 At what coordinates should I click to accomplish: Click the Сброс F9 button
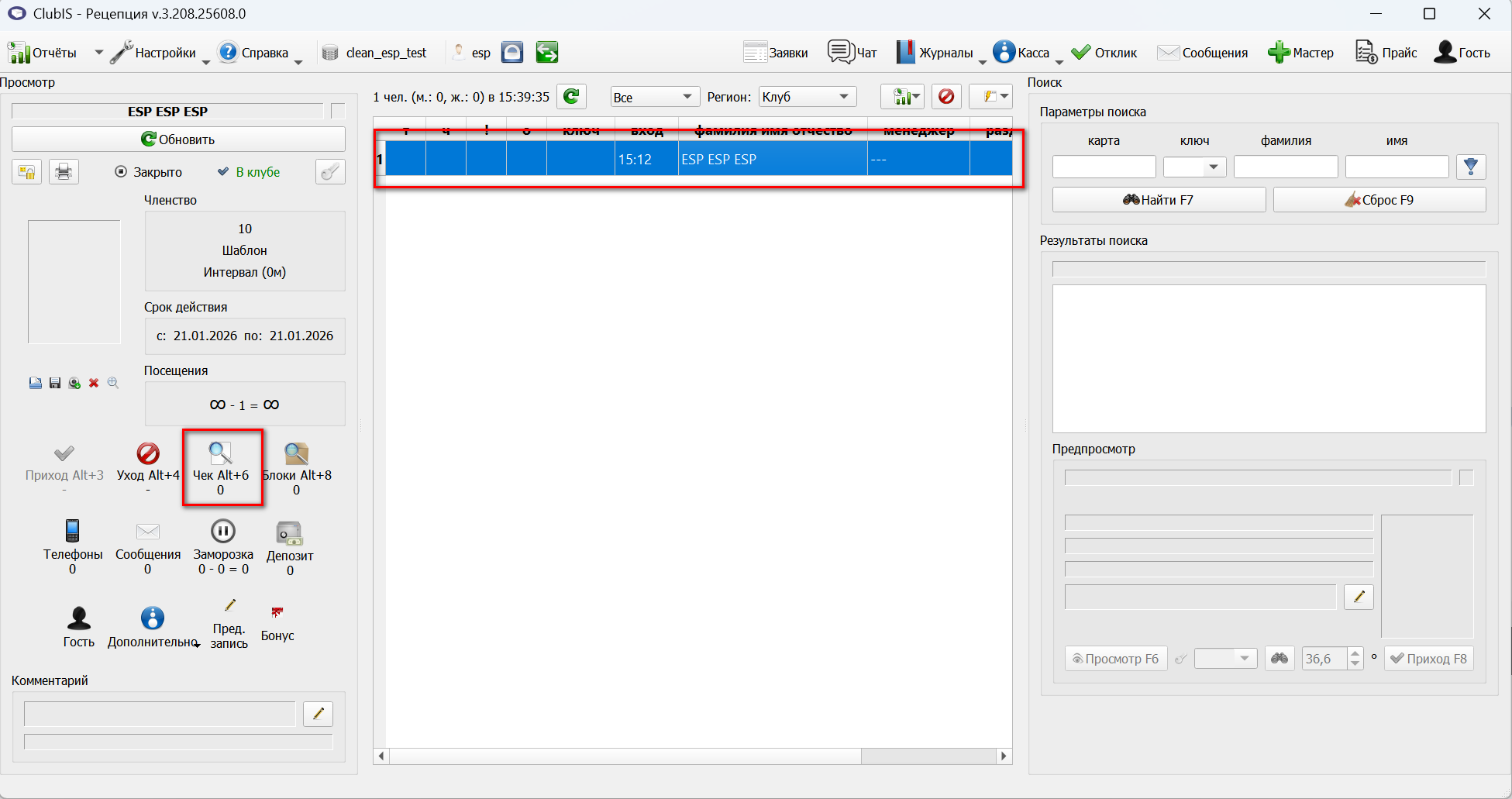(x=1379, y=200)
